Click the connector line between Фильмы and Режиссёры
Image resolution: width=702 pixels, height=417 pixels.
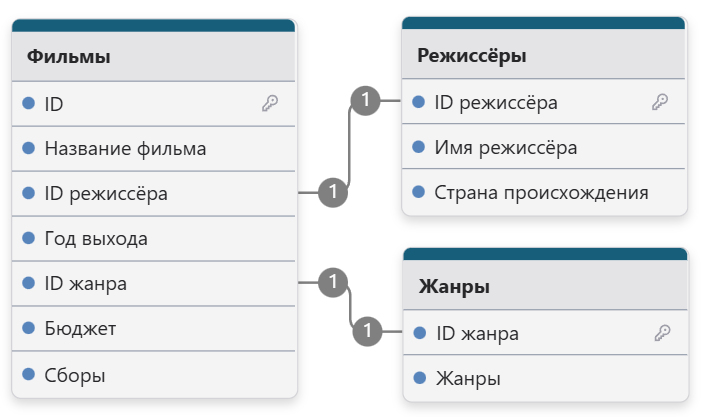349,146
